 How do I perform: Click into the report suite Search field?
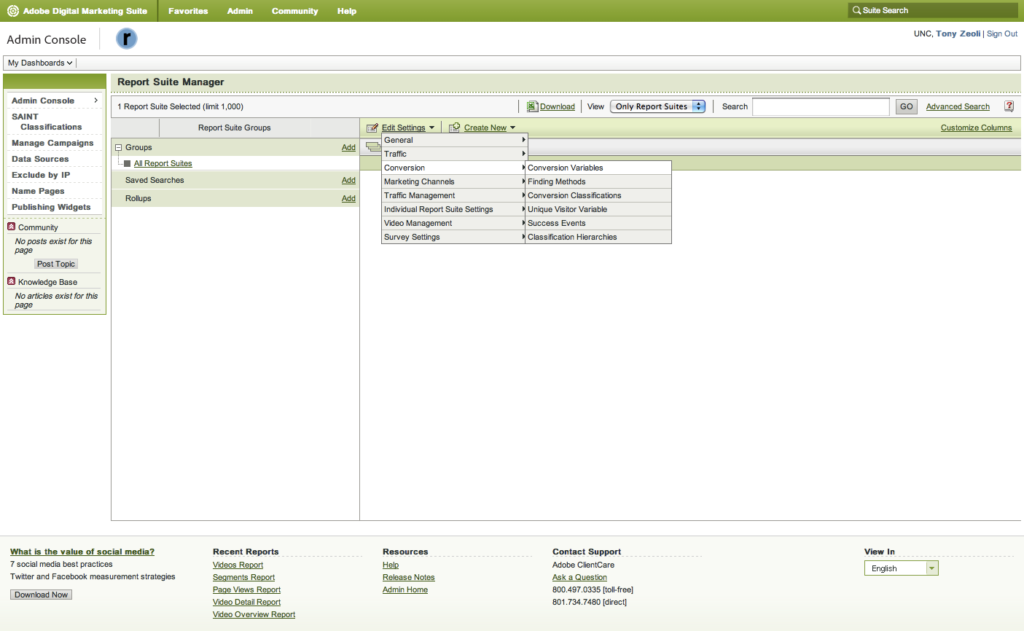(x=821, y=106)
